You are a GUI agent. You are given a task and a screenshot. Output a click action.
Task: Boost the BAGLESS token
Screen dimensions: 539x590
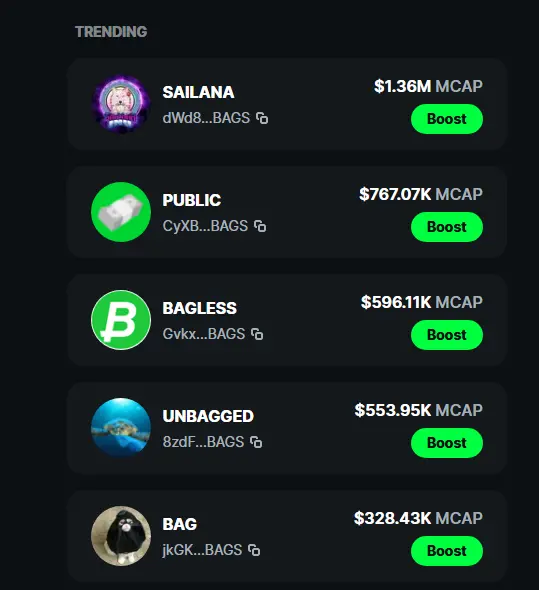pos(447,335)
